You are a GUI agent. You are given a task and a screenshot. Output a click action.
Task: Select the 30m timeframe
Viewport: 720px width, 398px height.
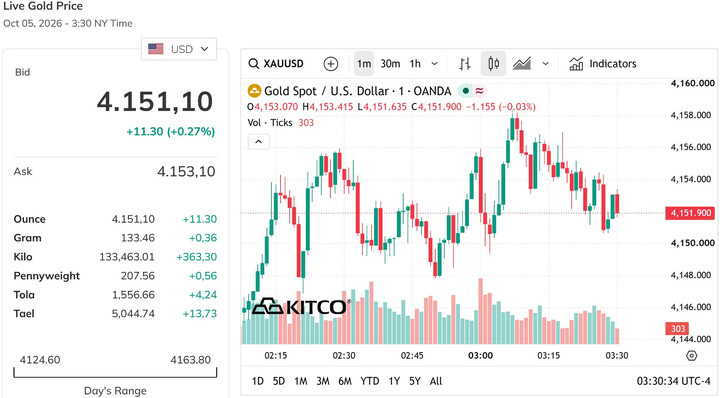click(x=390, y=63)
